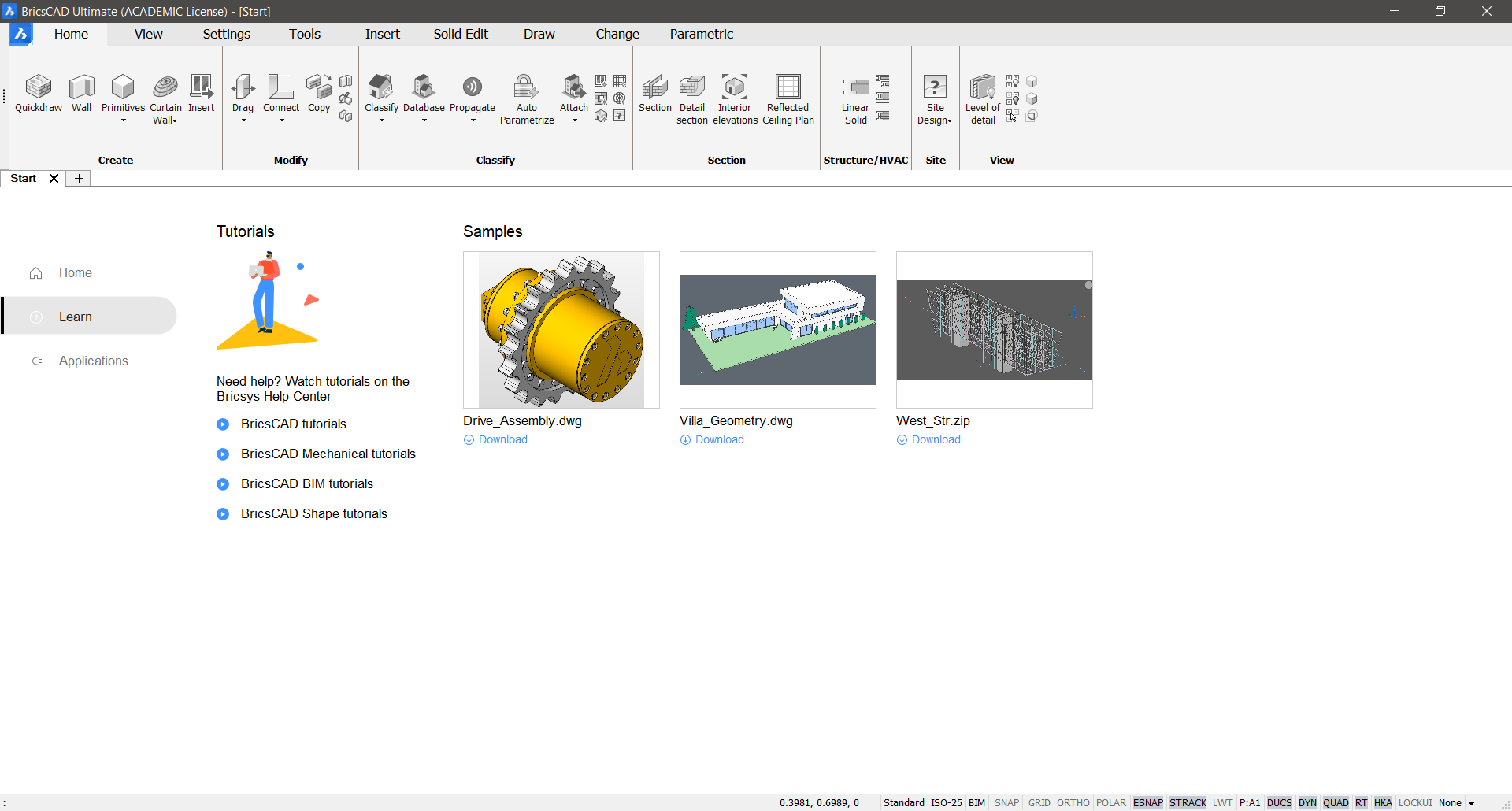The height and width of the screenshot is (811, 1512).
Task: Open BricsCAD tutorials link
Action: (294, 424)
